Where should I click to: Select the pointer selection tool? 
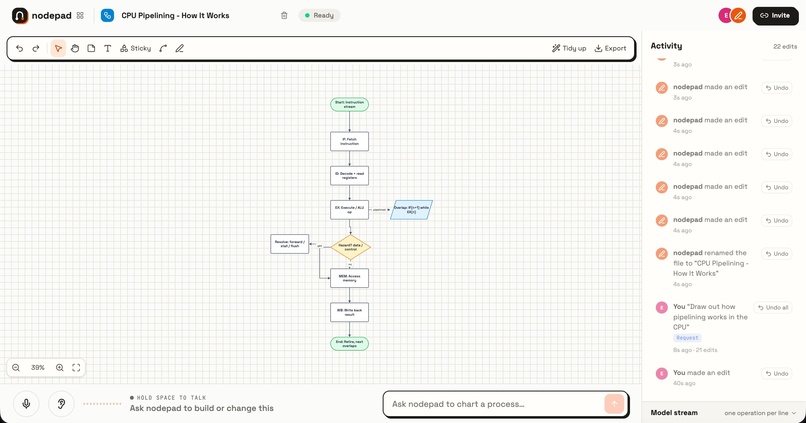(x=58, y=48)
